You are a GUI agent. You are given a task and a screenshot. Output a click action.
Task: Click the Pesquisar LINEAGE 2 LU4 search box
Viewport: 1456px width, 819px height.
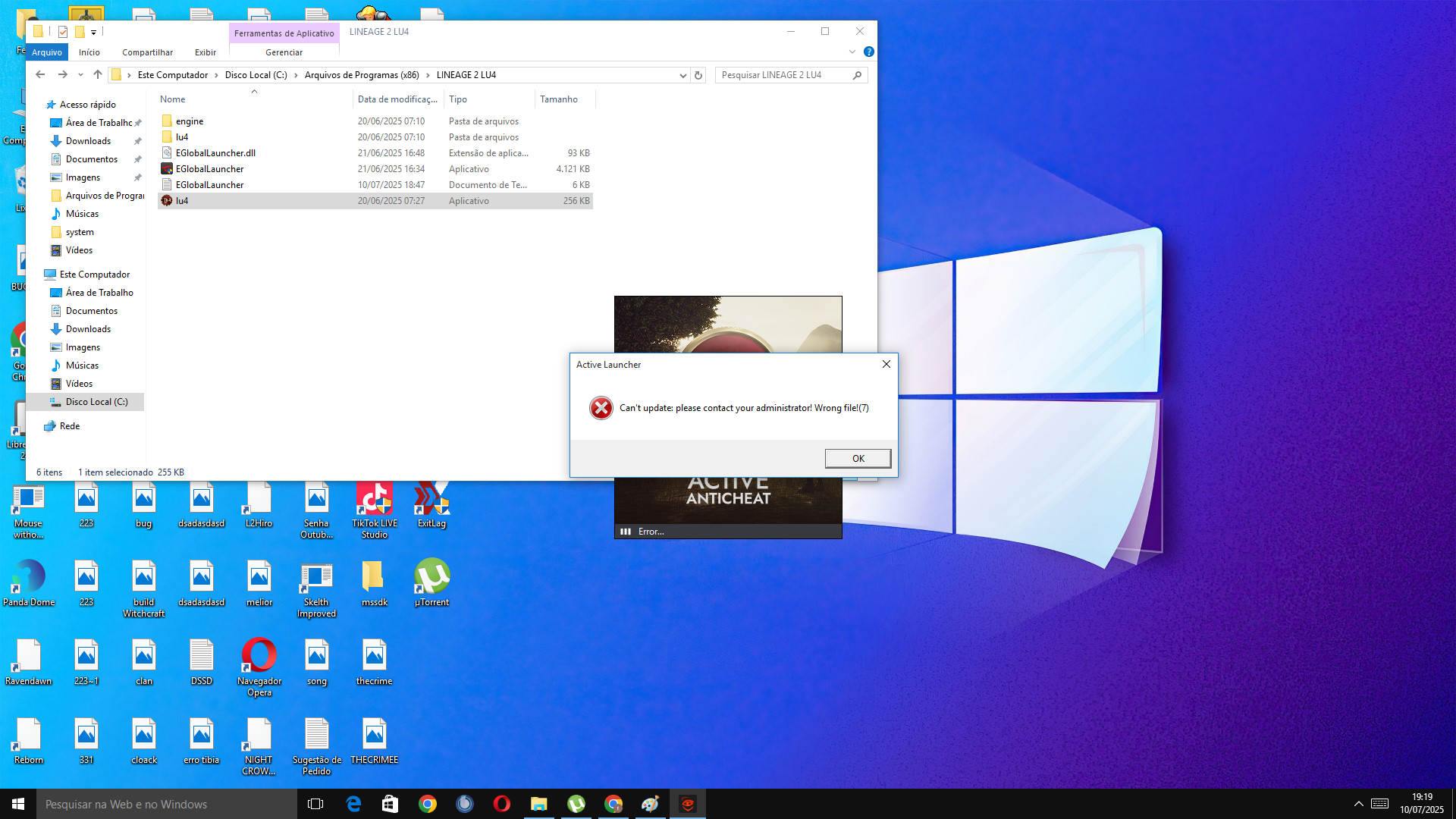781,75
